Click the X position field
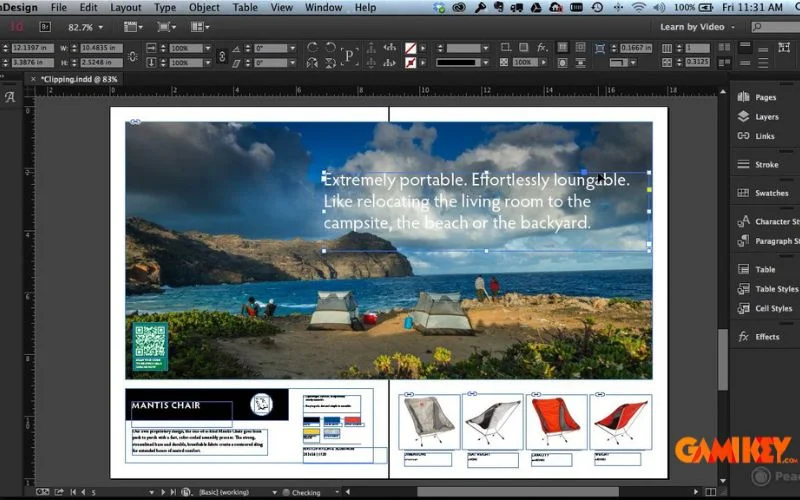Viewport: 800px width, 500px height. tap(32, 48)
